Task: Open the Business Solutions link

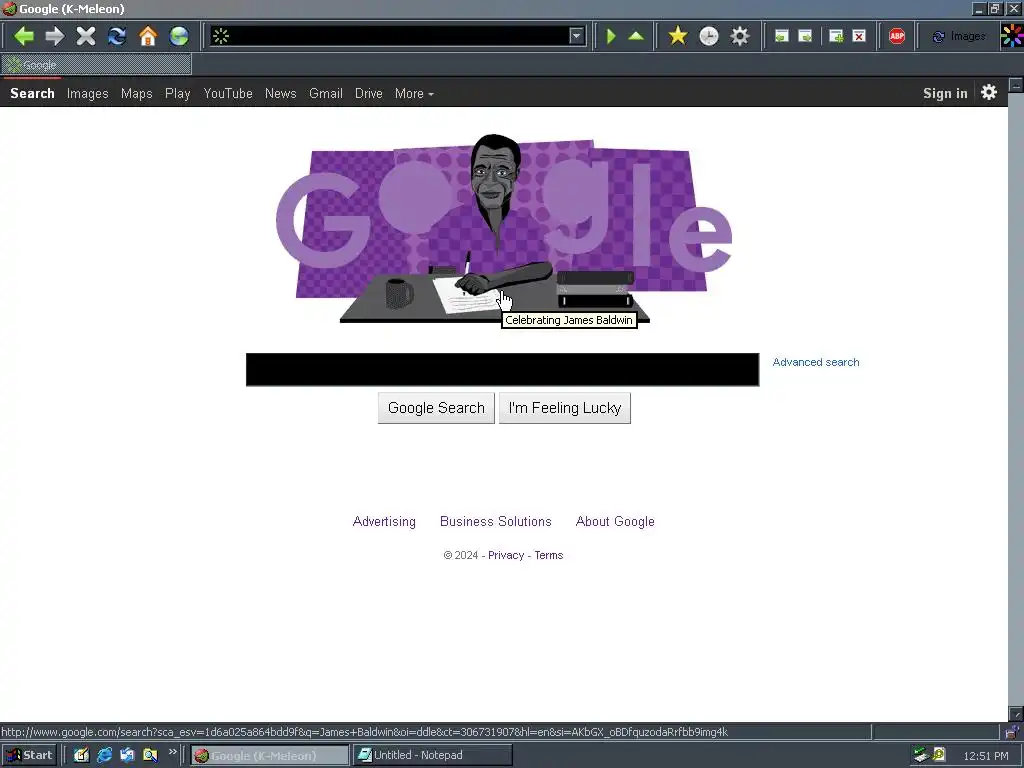Action: [x=496, y=521]
